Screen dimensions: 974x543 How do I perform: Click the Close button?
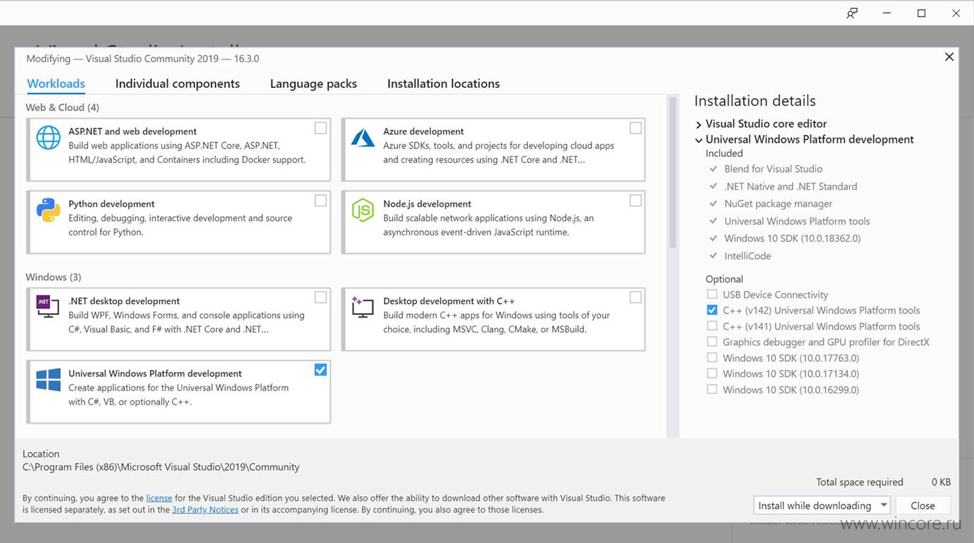[922, 506]
